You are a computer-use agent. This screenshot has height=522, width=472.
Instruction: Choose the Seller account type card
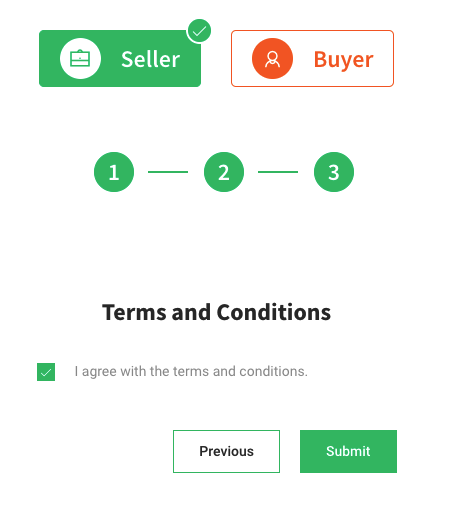[x=120, y=59]
